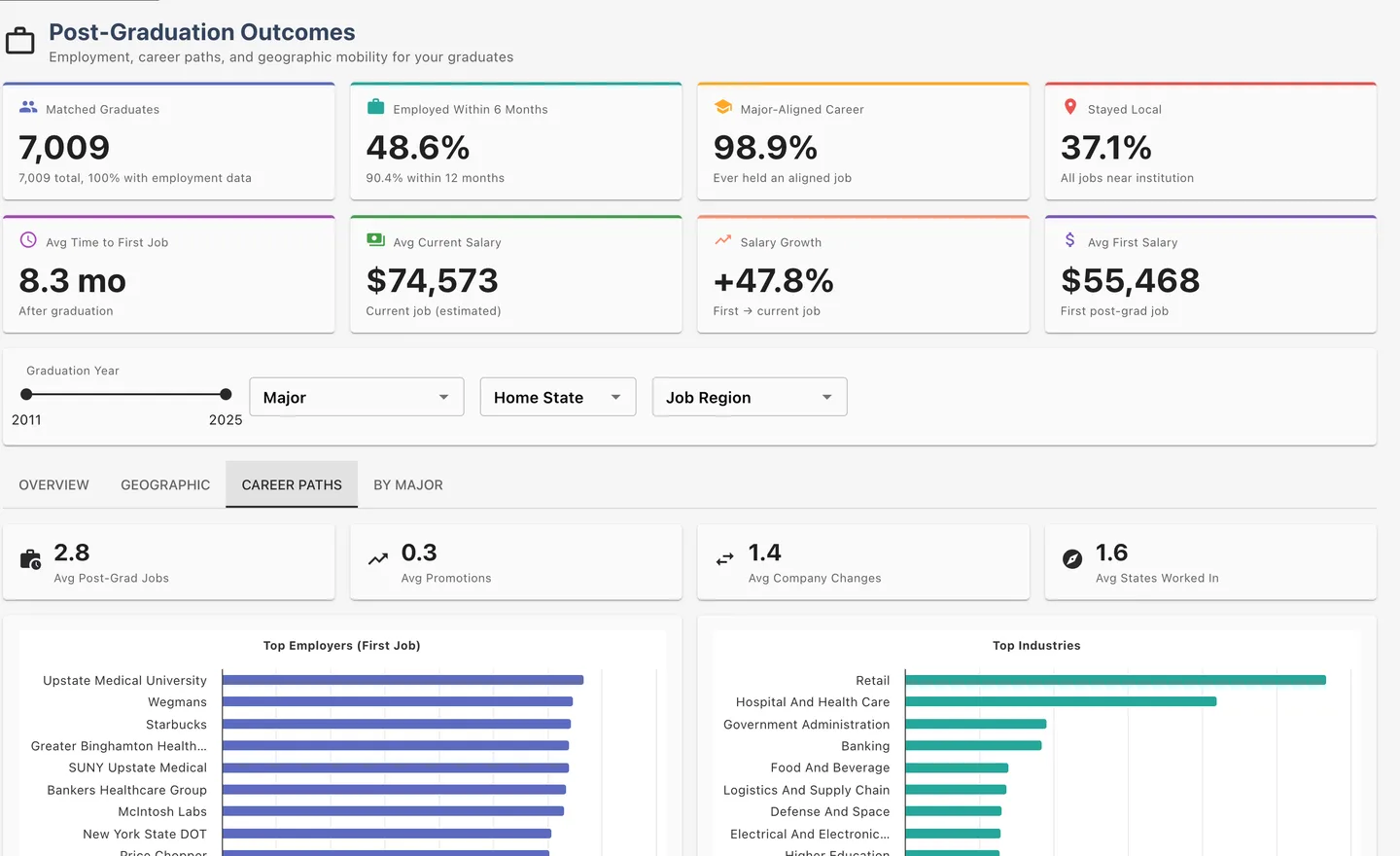Click the 1.6 Avg States Worked In value
Viewport: 1400px width, 856px height.
pyautogui.click(x=1112, y=553)
